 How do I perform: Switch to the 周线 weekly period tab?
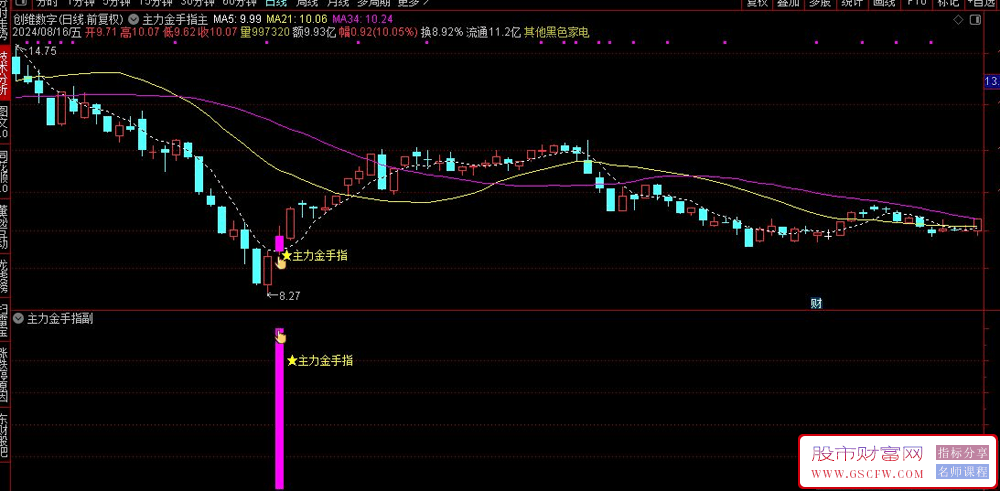click(307, 3)
